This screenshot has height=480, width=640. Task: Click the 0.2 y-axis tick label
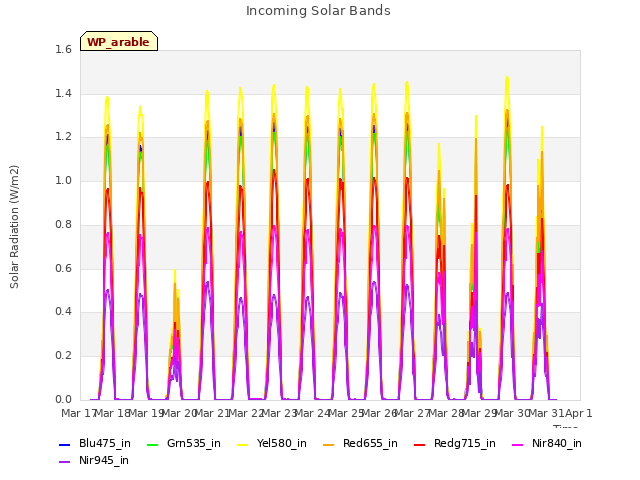[x=63, y=356]
